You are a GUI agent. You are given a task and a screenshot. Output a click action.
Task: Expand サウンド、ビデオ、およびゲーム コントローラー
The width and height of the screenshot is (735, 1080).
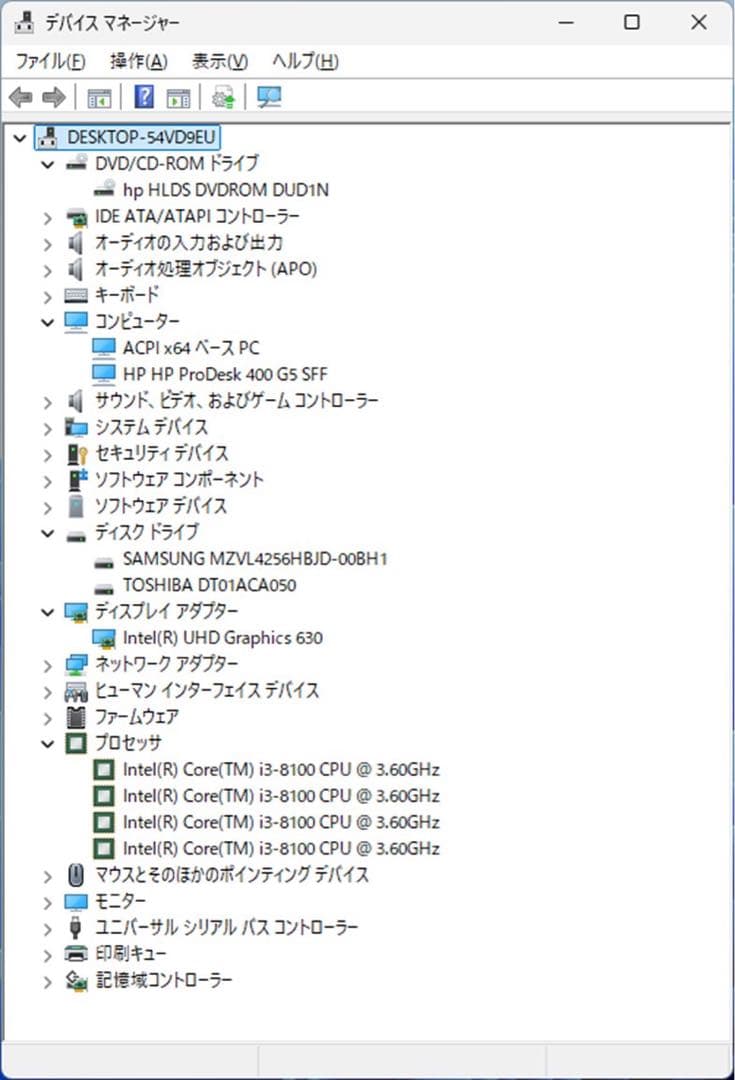point(48,402)
